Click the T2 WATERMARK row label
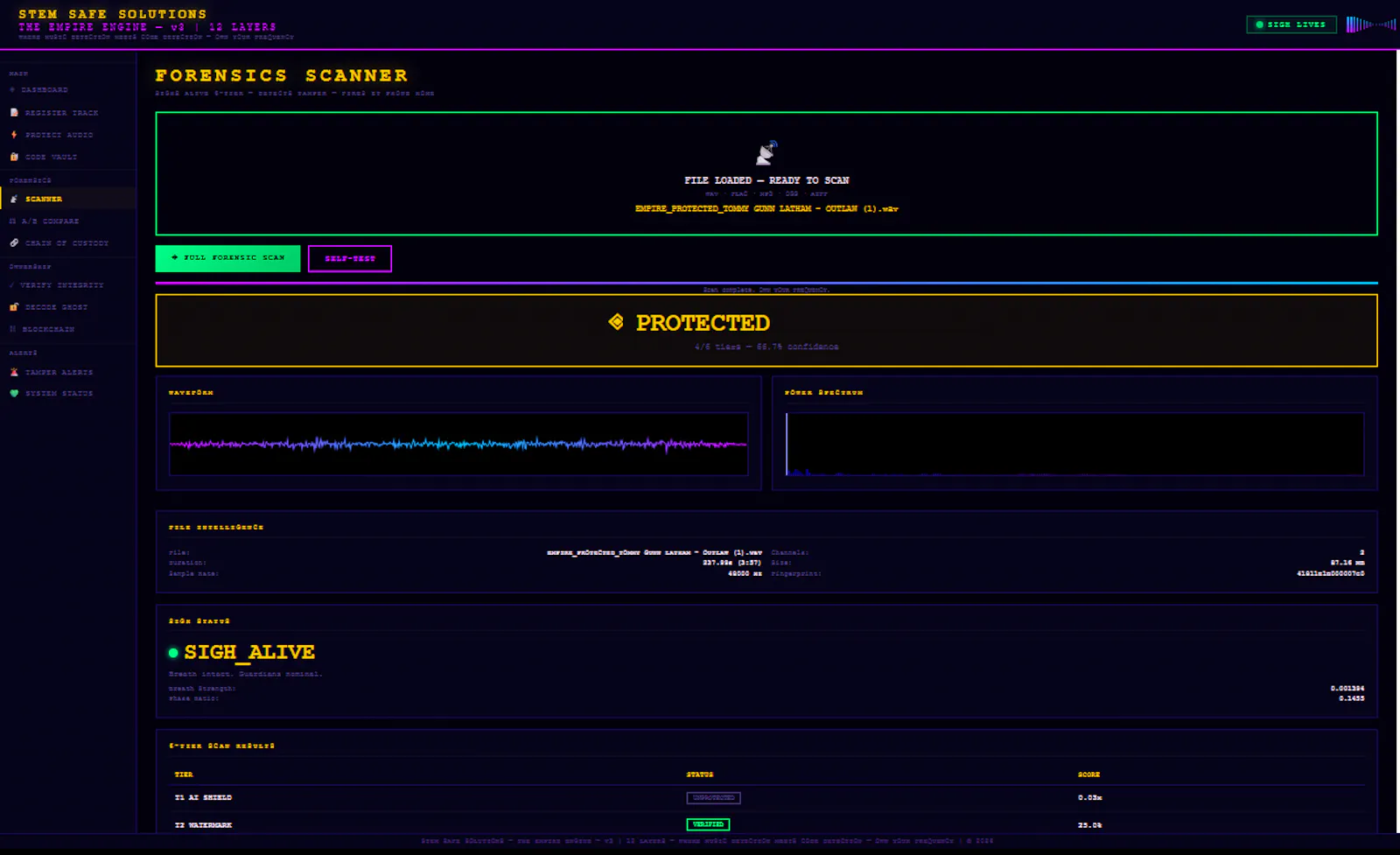1400x855 pixels. pos(203,825)
